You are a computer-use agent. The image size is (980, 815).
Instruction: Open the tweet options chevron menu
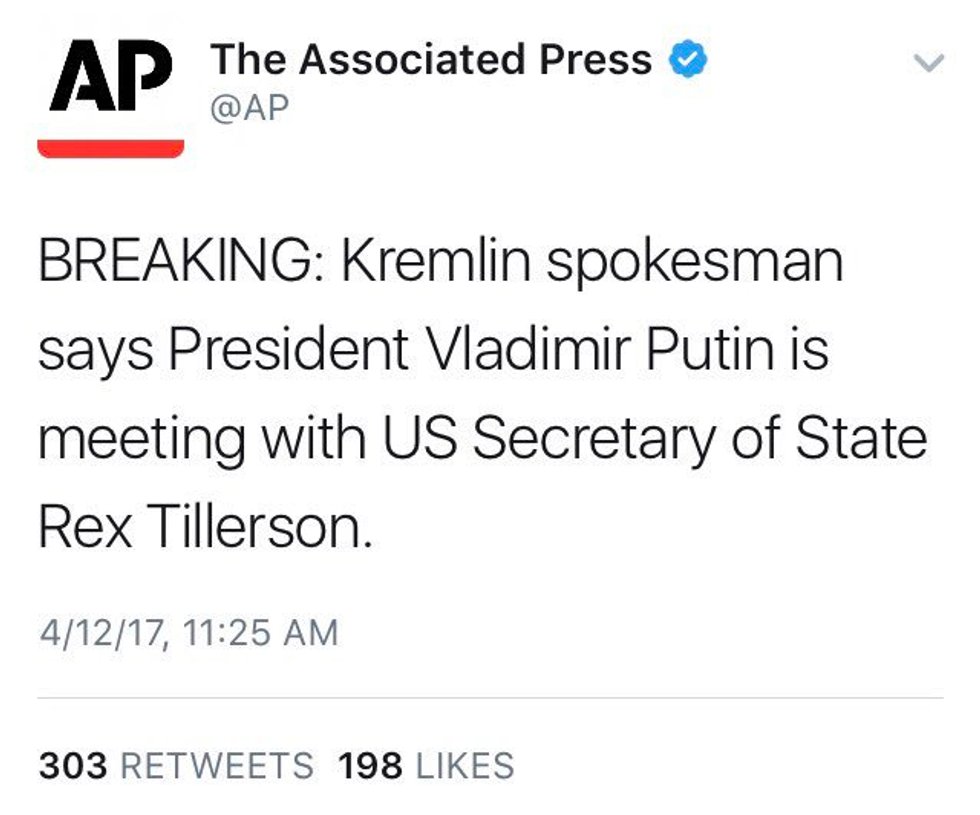coord(929,63)
